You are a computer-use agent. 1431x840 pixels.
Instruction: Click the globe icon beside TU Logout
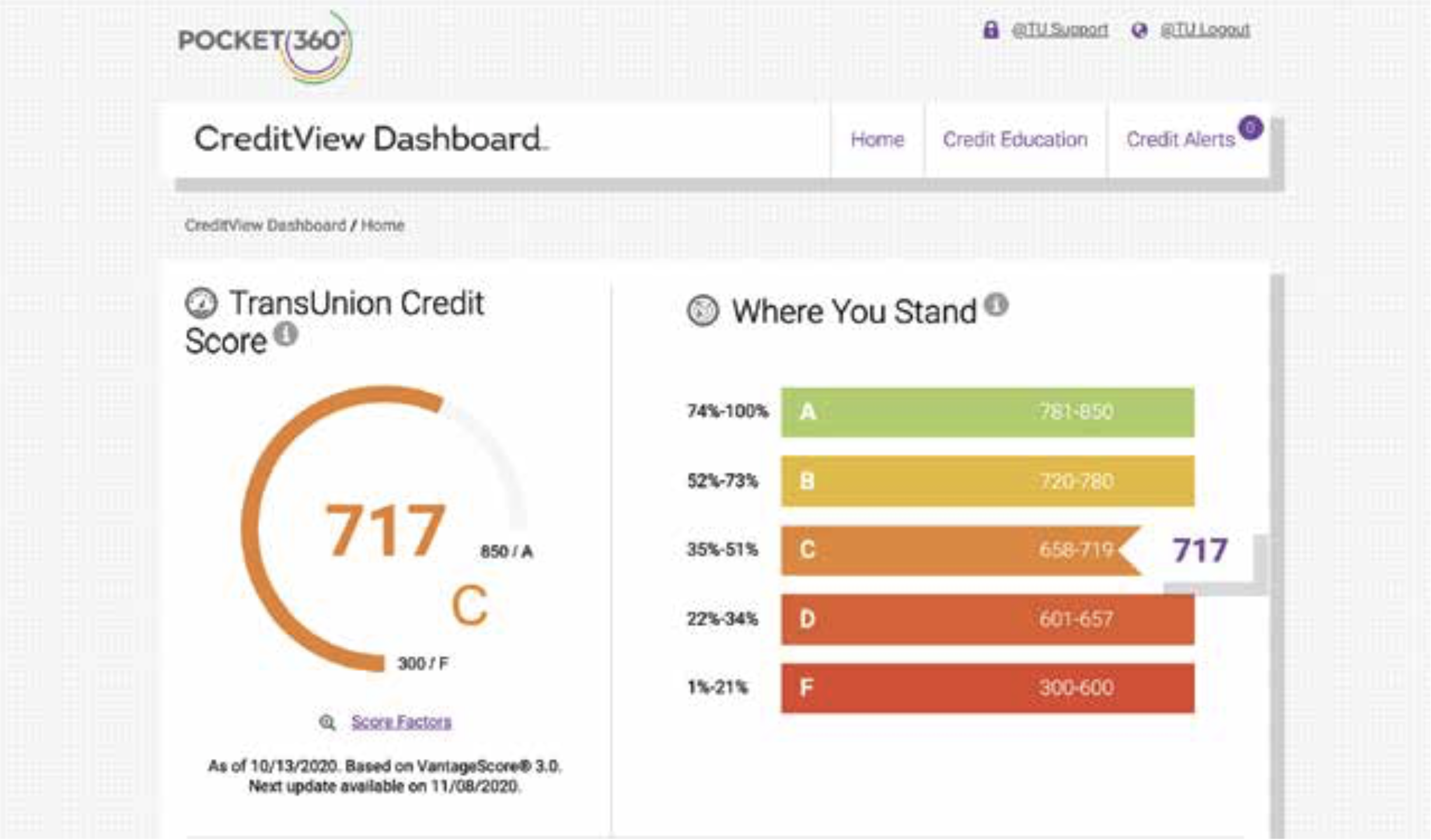(x=1139, y=30)
